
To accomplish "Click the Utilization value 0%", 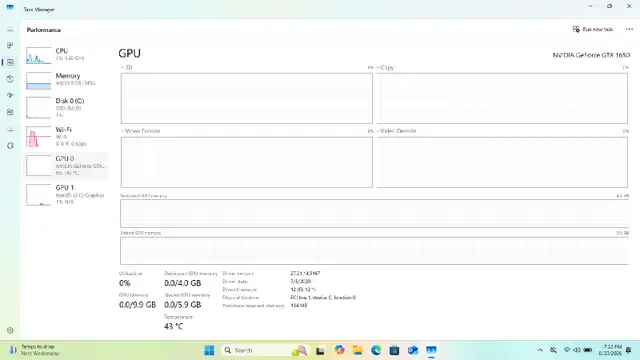I will click(124, 283).
